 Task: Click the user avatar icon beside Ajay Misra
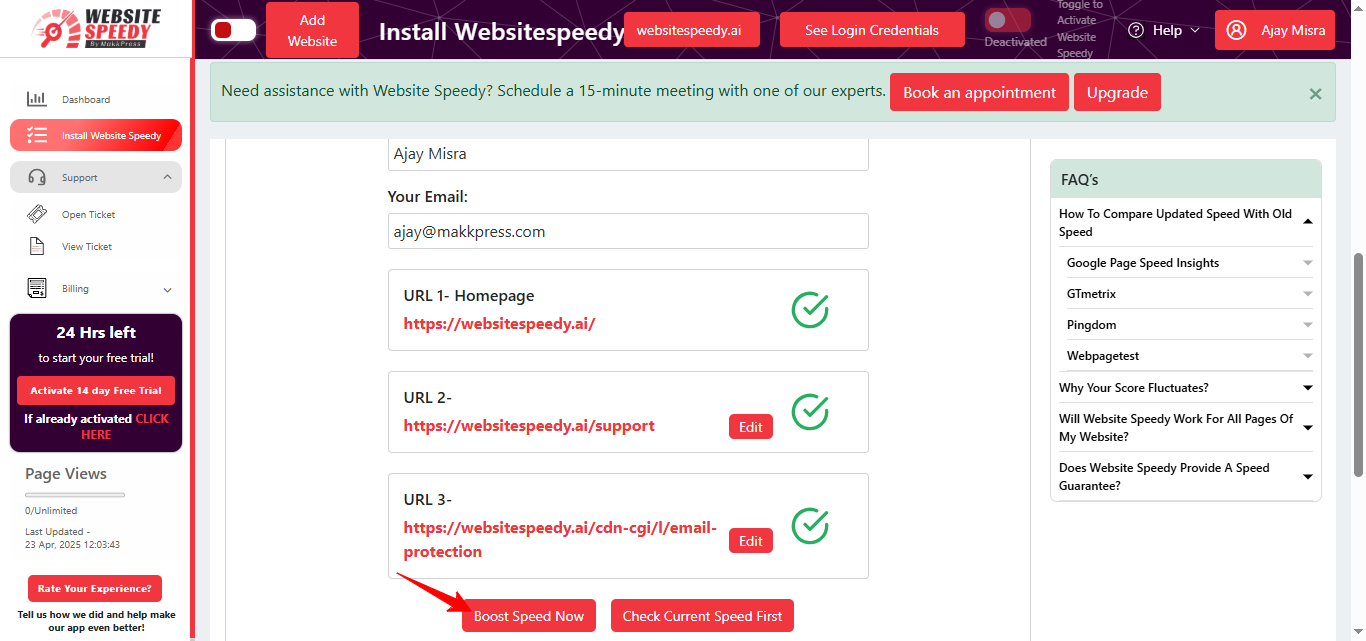click(x=1237, y=30)
